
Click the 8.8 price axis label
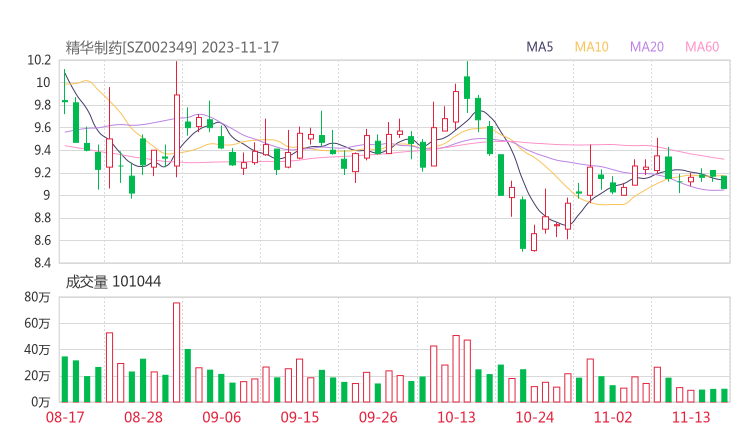(x=42, y=218)
